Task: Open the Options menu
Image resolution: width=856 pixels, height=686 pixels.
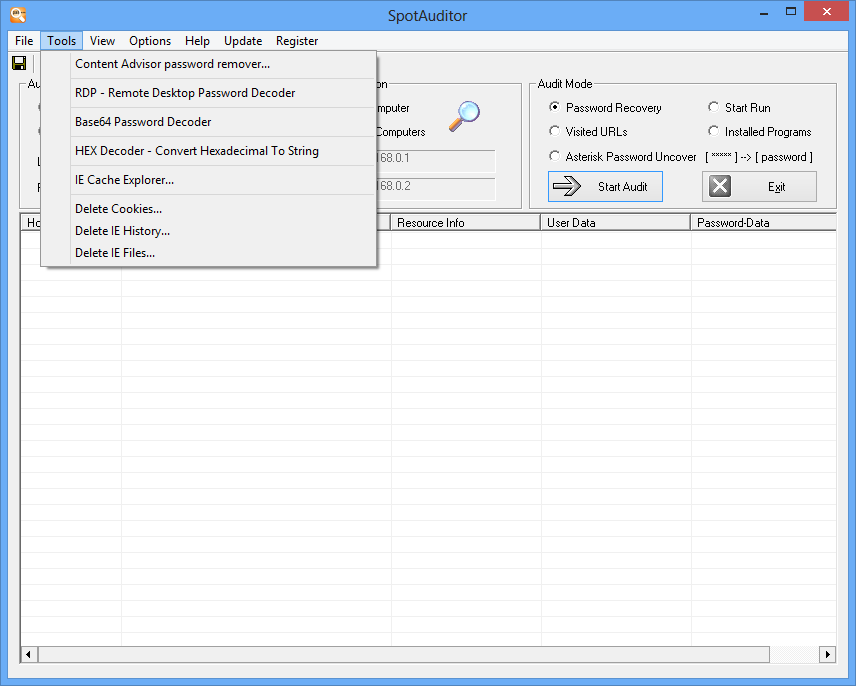Action: coord(150,41)
